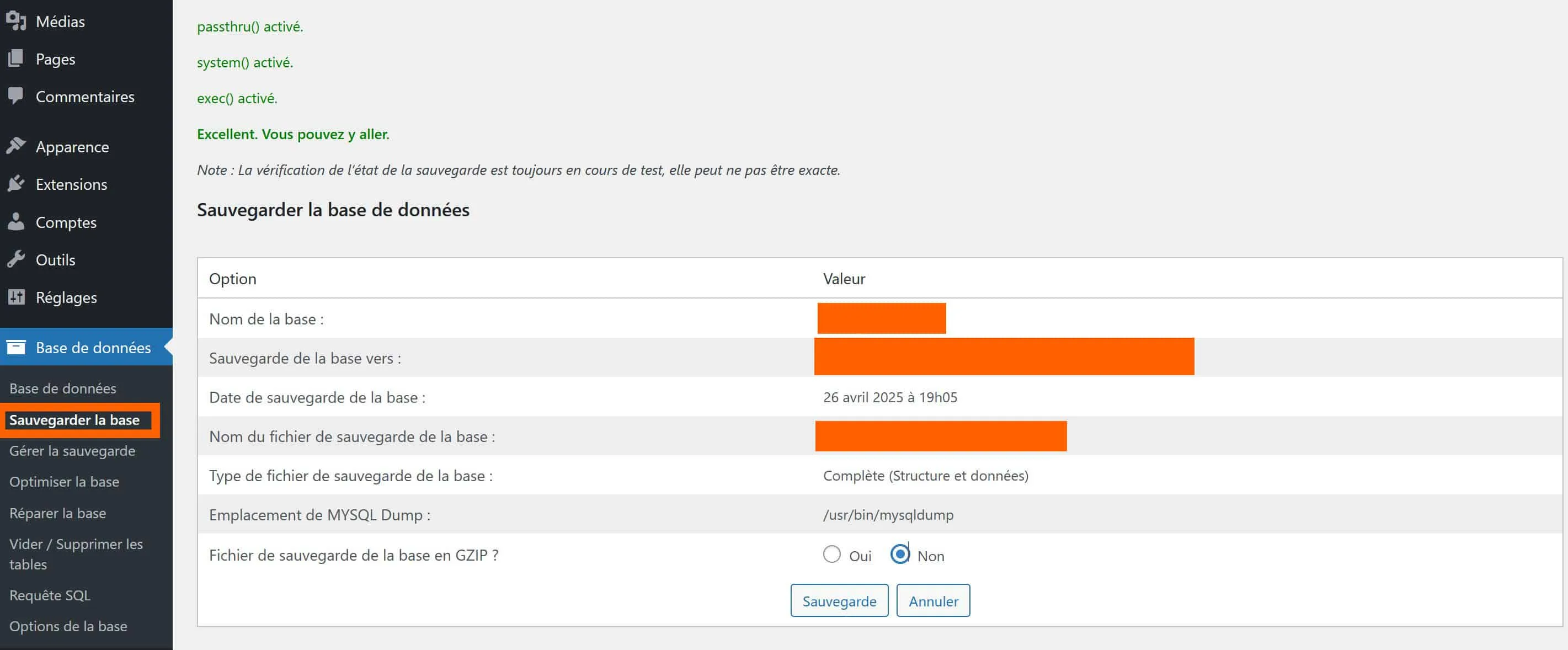Go to Base de données submenu item
1568x650 pixels.
coord(63,388)
